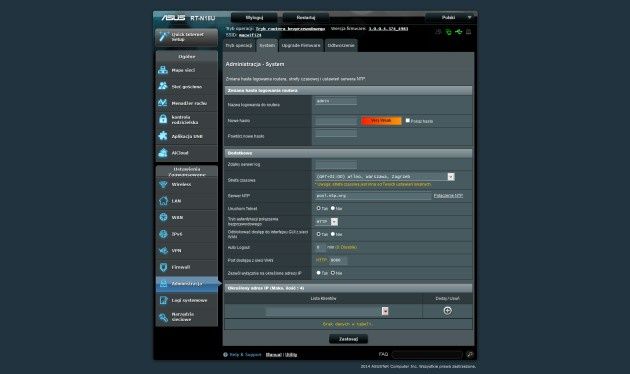Open the client list dropdown arrow
This screenshot has width=630, height=374.
(x=385, y=311)
